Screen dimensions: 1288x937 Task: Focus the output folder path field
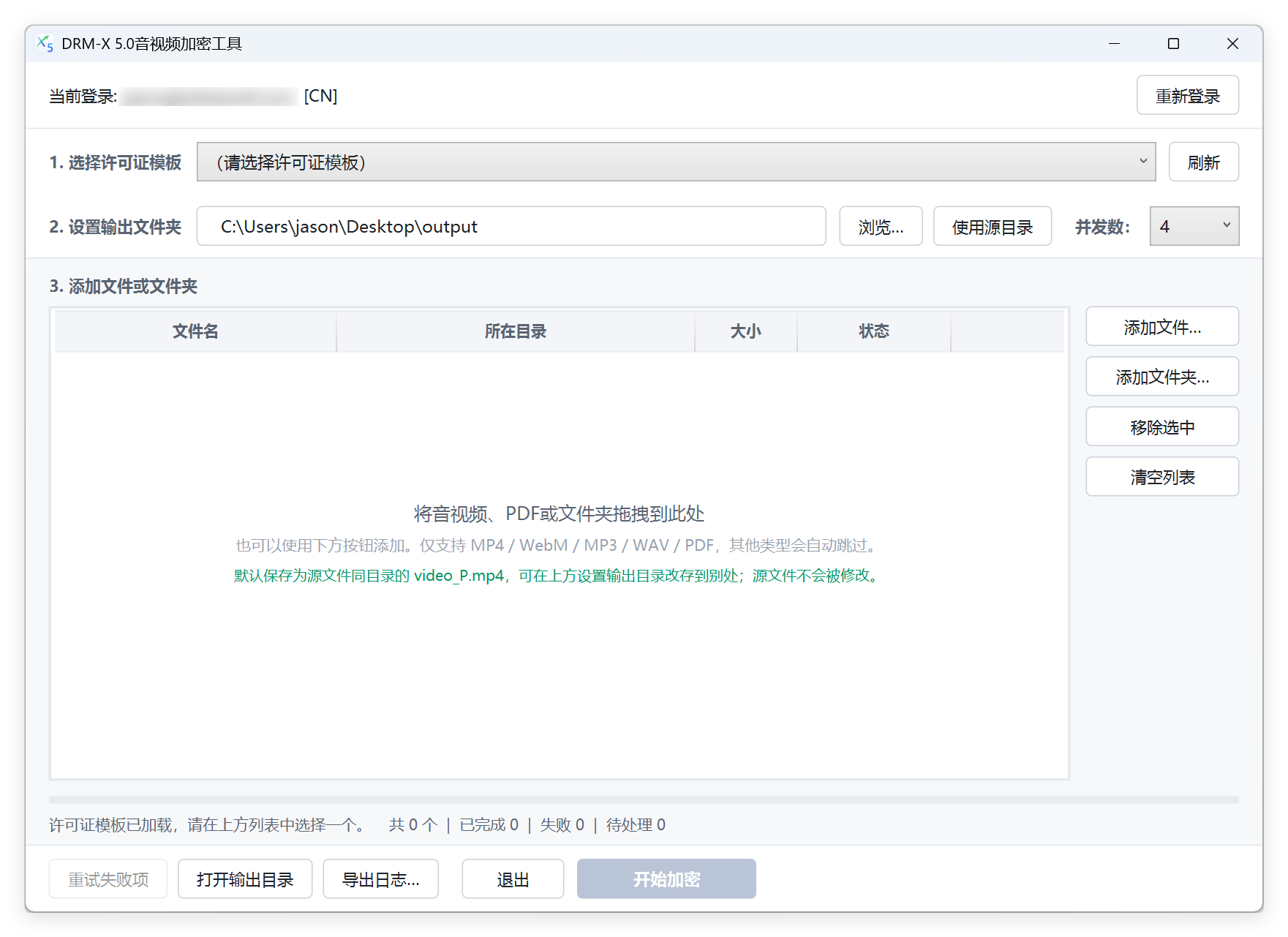511,226
